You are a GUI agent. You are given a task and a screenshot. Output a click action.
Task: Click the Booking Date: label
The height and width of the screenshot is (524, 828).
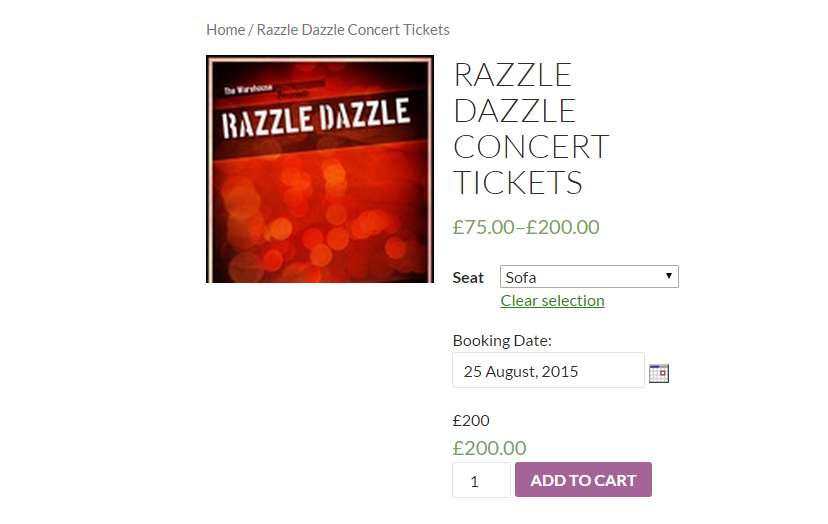click(x=502, y=341)
